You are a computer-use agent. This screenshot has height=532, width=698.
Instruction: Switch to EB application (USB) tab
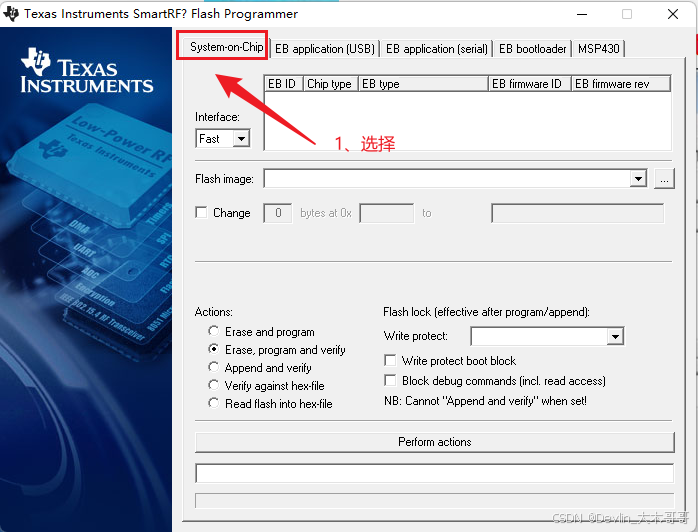pos(325,49)
